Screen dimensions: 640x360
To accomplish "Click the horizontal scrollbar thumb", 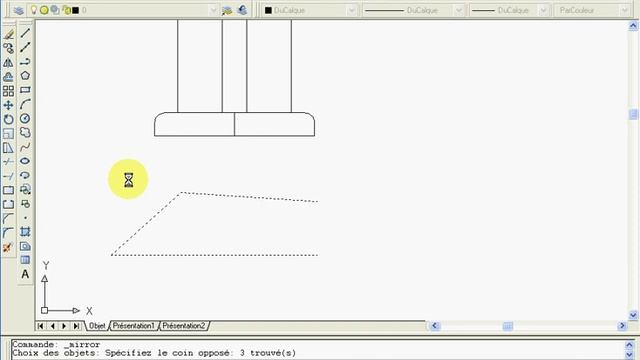I will click(508, 326).
